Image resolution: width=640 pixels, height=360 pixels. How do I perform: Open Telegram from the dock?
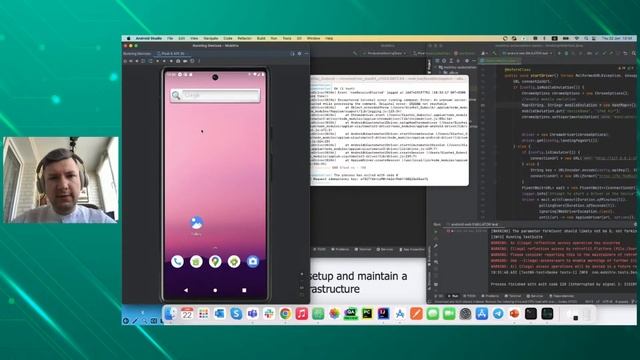click(498, 313)
